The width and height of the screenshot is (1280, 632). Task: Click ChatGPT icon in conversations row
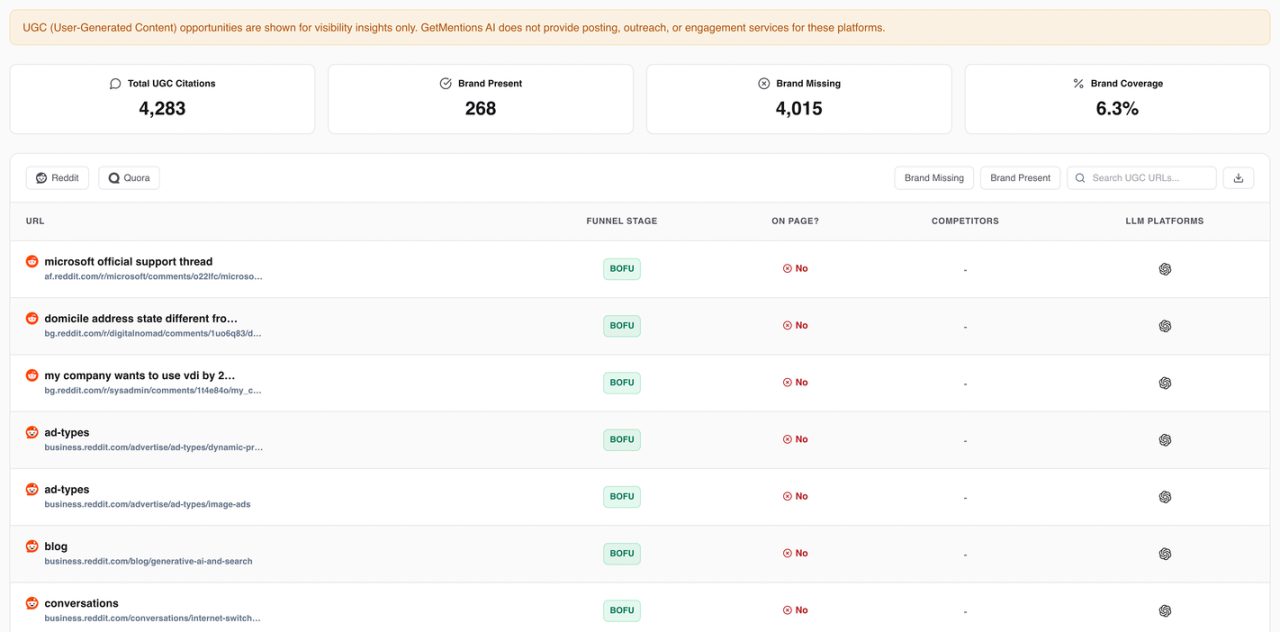pyautogui.click(x=1165, y=611)
